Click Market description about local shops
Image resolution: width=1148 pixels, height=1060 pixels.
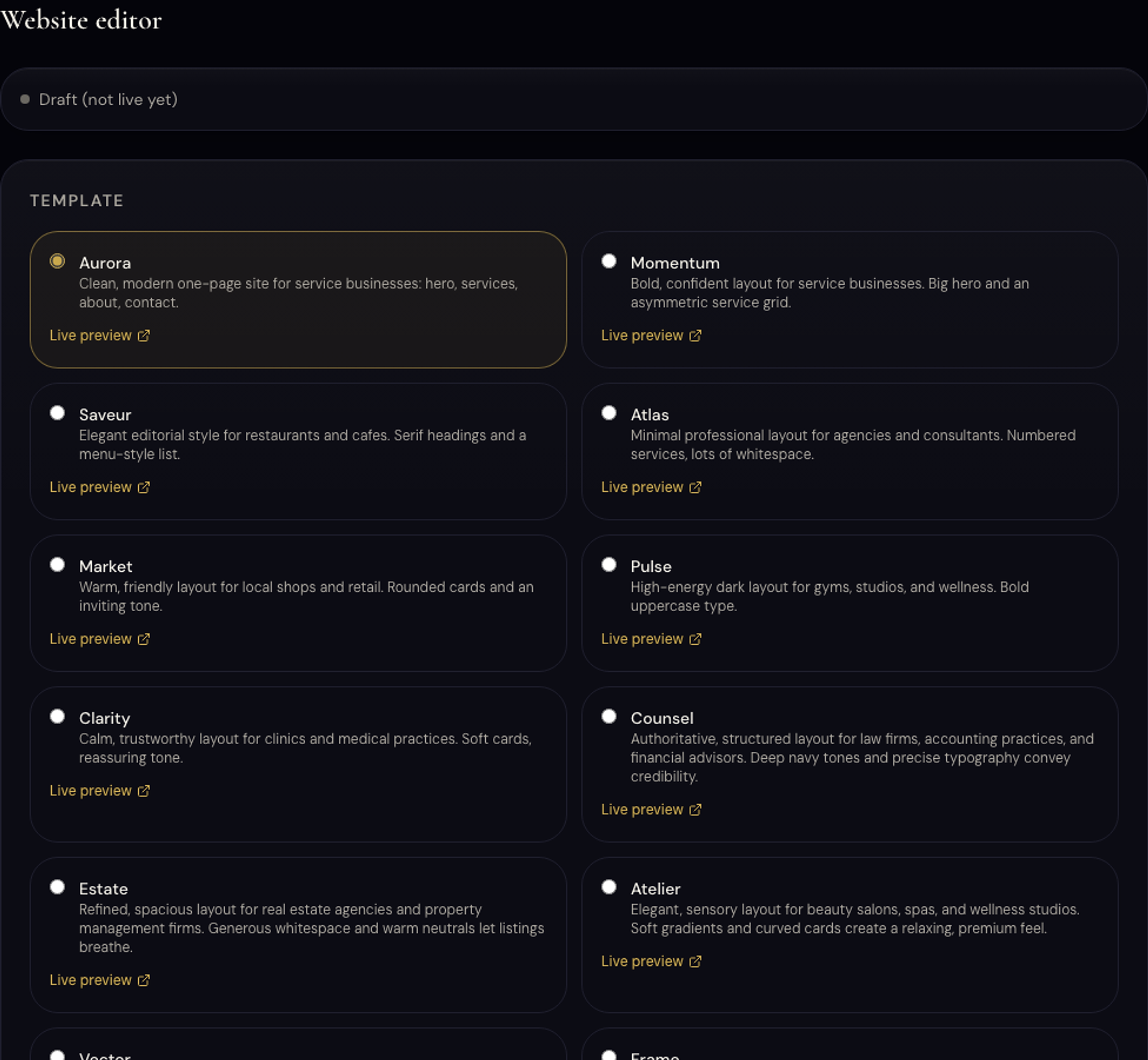coord(306,596)
